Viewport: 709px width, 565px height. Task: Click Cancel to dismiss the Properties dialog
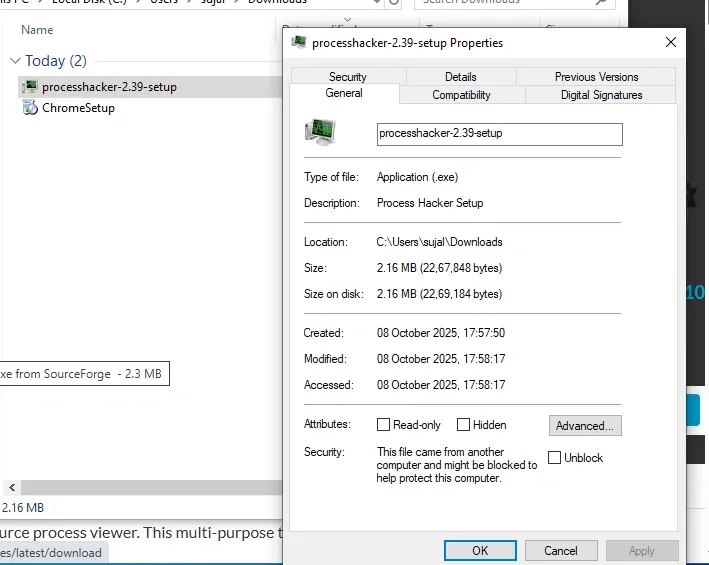561,550
